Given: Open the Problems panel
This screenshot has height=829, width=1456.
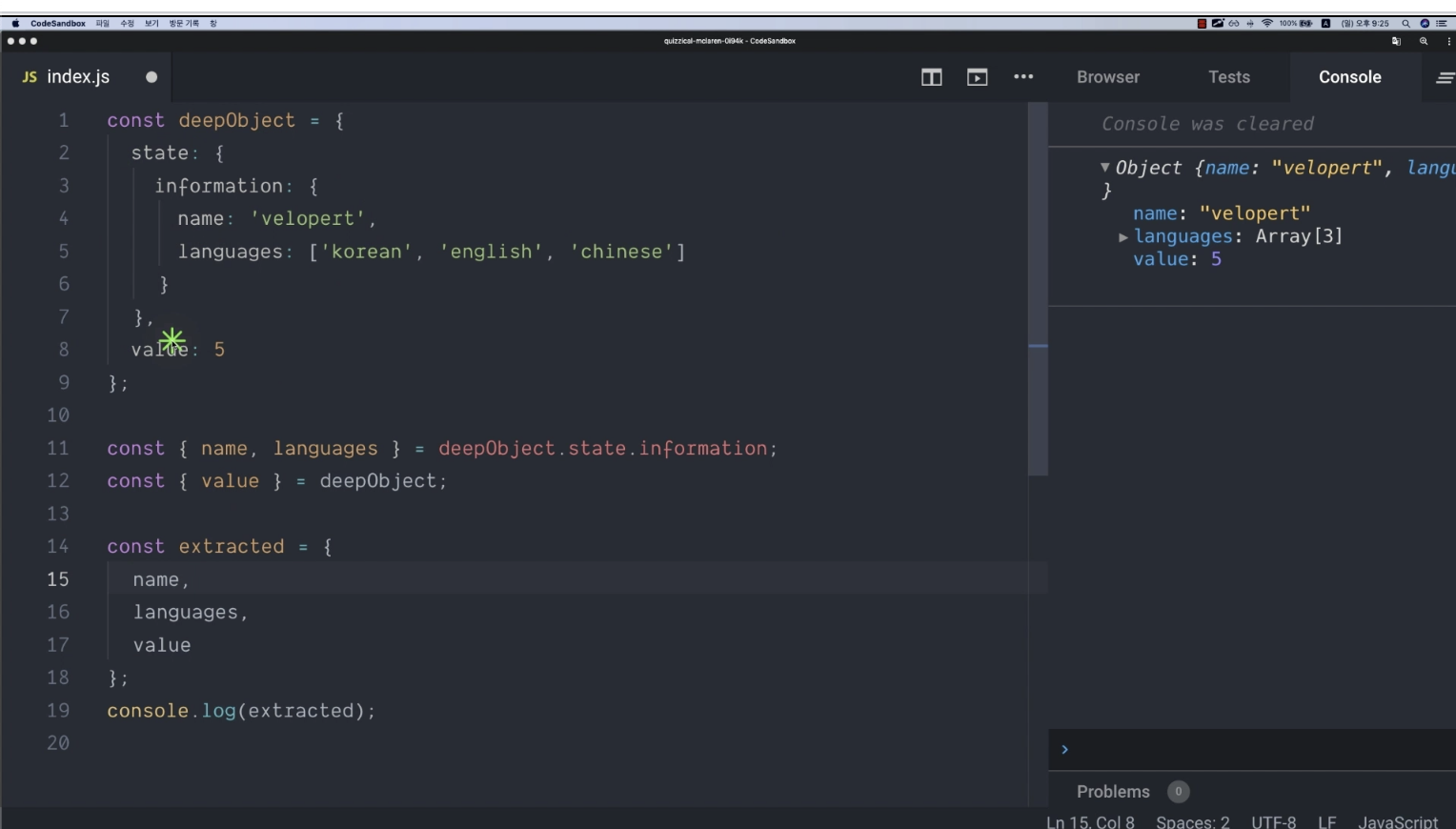Looking at the screenshot, I should (x=1113, y=792).
